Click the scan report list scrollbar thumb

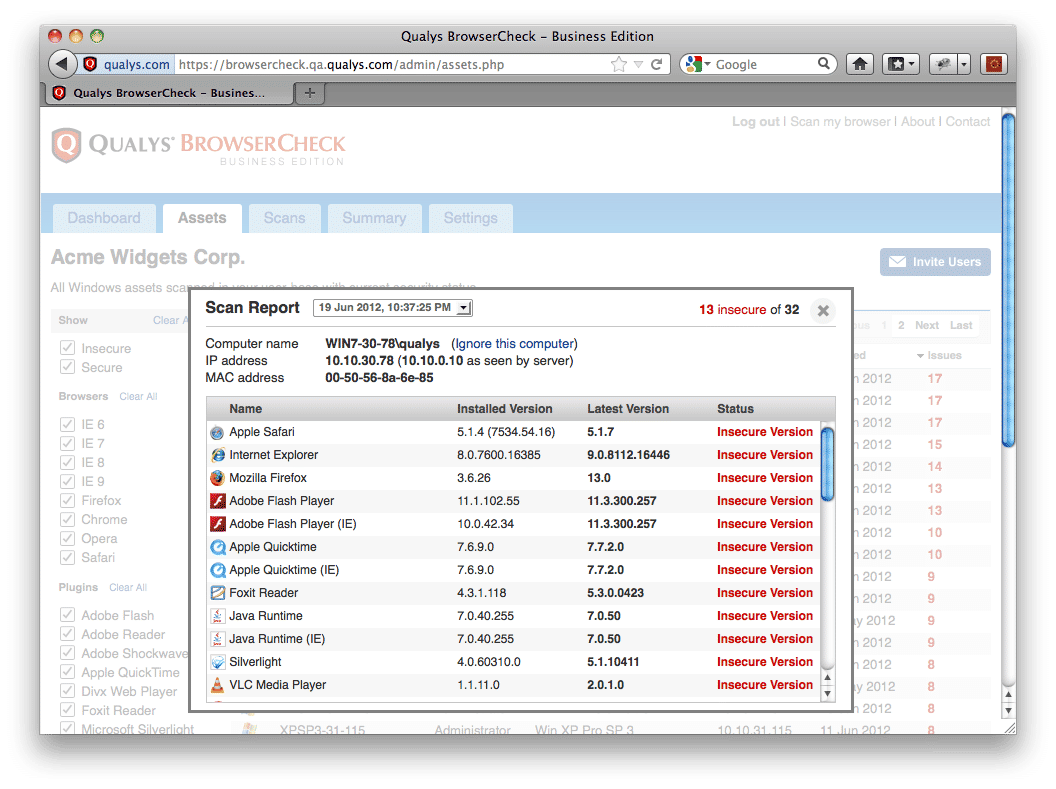[x=828, y=464]
